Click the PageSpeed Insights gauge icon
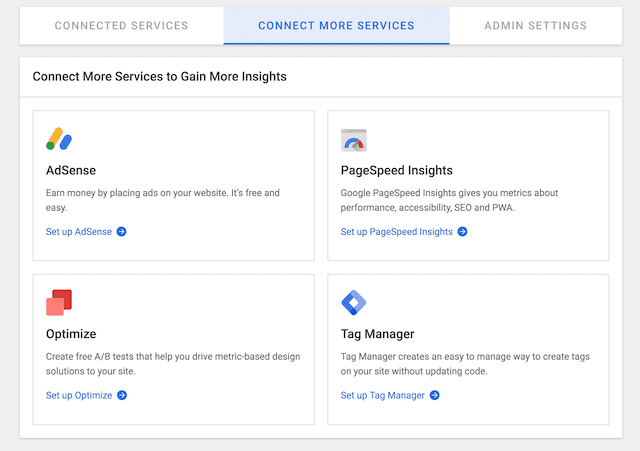This screenshot has height=451, width=640. pyautogui.click(x=353, y=140)
